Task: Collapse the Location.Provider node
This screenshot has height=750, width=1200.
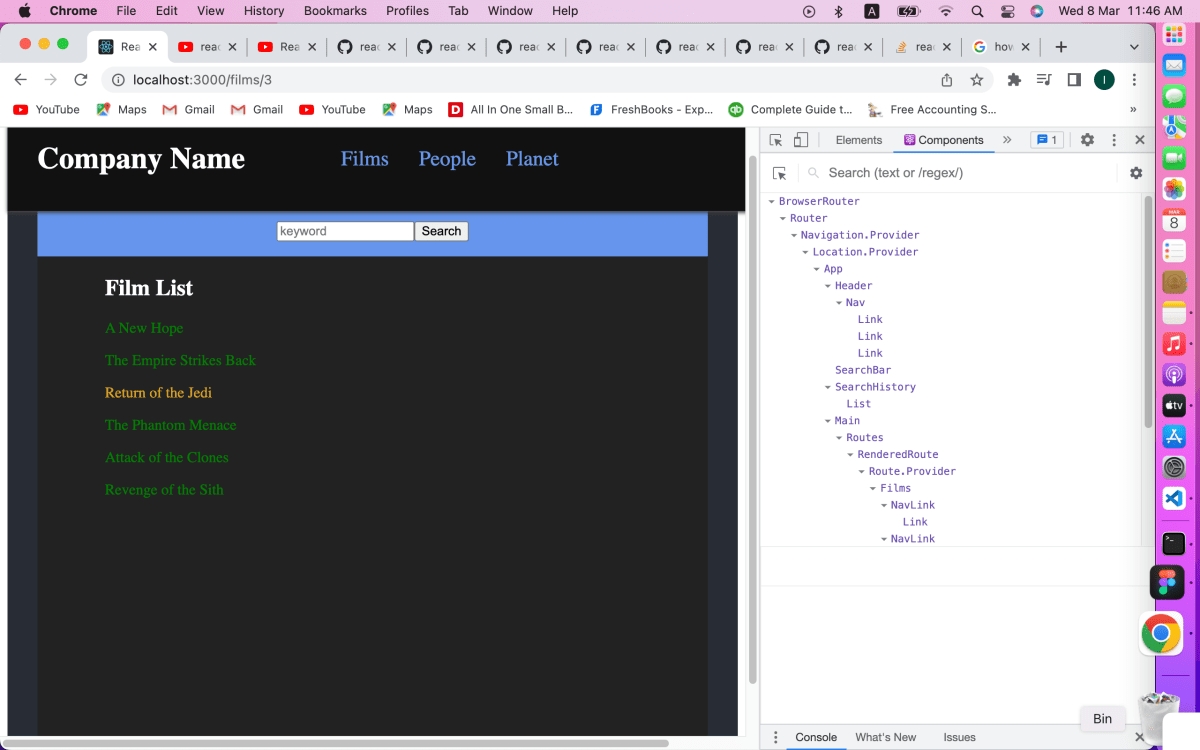Action: pos(806,253)
